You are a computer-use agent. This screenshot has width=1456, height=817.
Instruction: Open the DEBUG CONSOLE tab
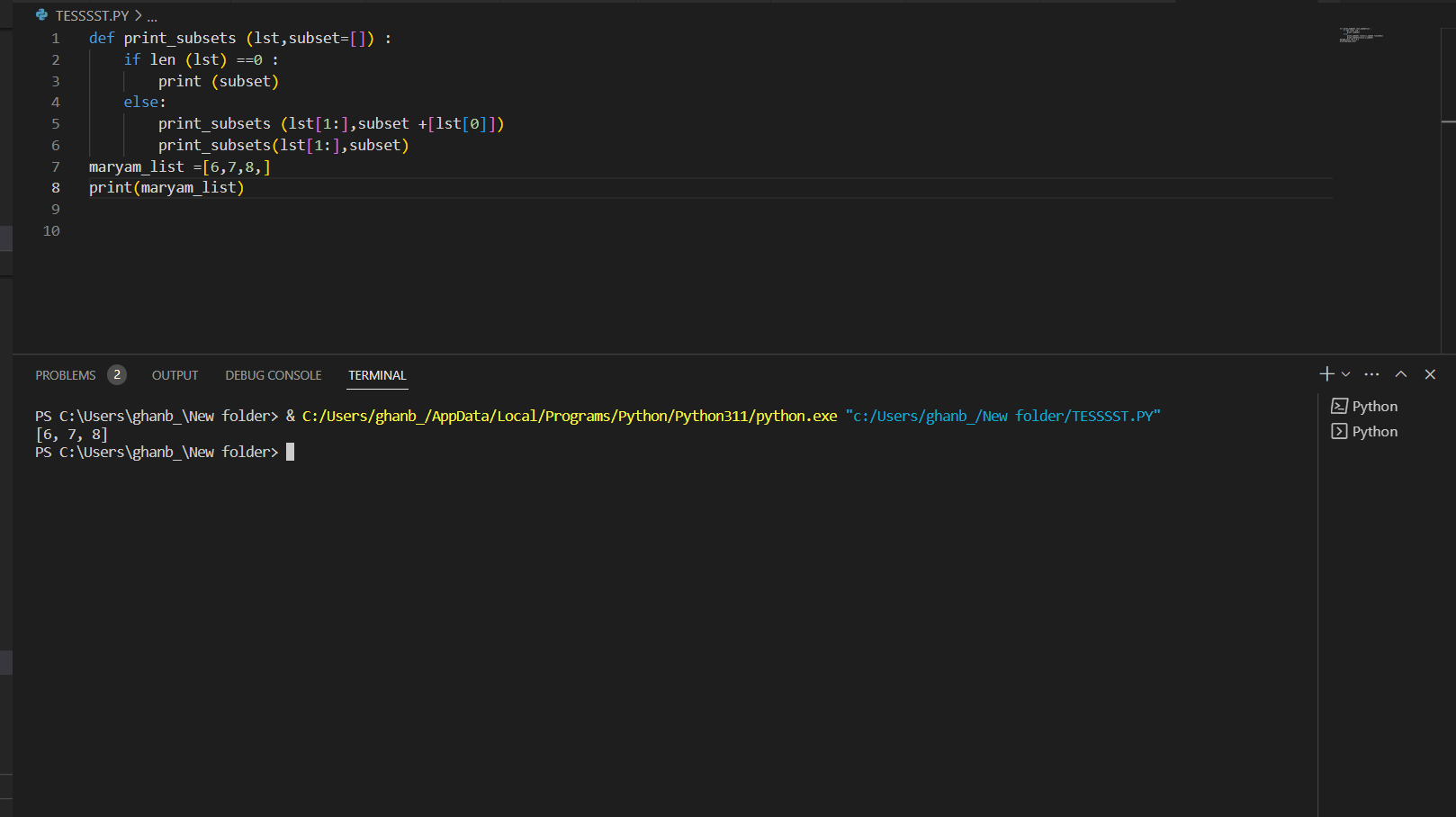coord(274,375)
